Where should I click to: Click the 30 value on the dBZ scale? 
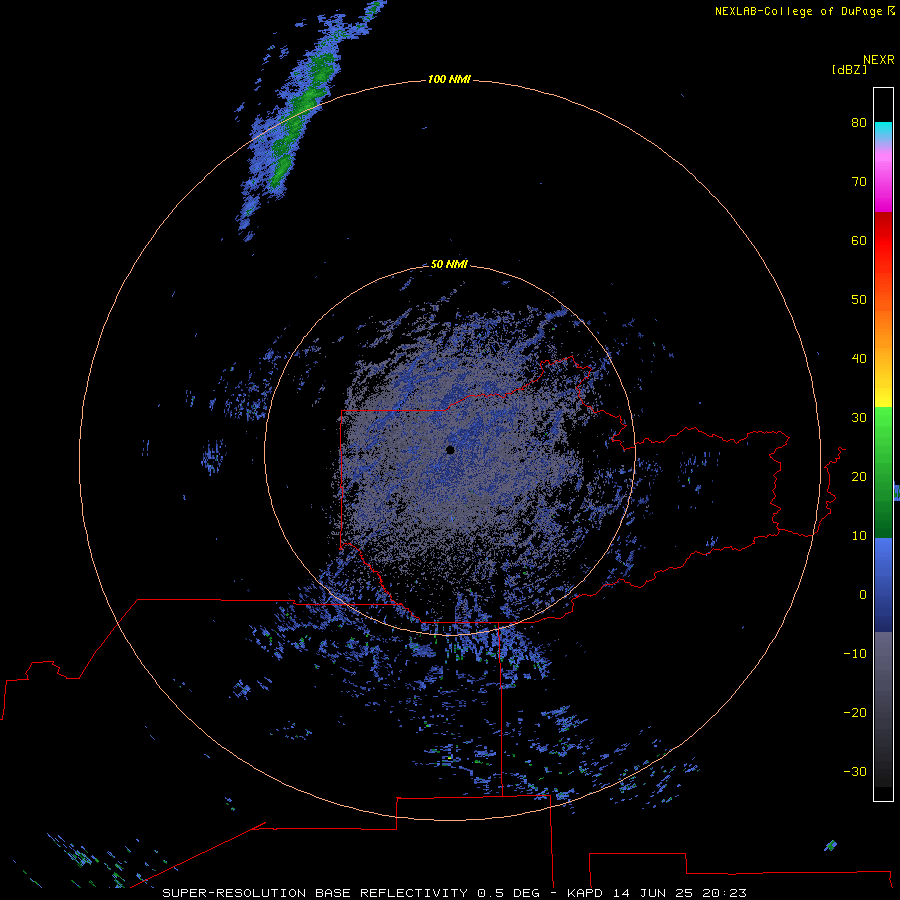pos(859,418)
